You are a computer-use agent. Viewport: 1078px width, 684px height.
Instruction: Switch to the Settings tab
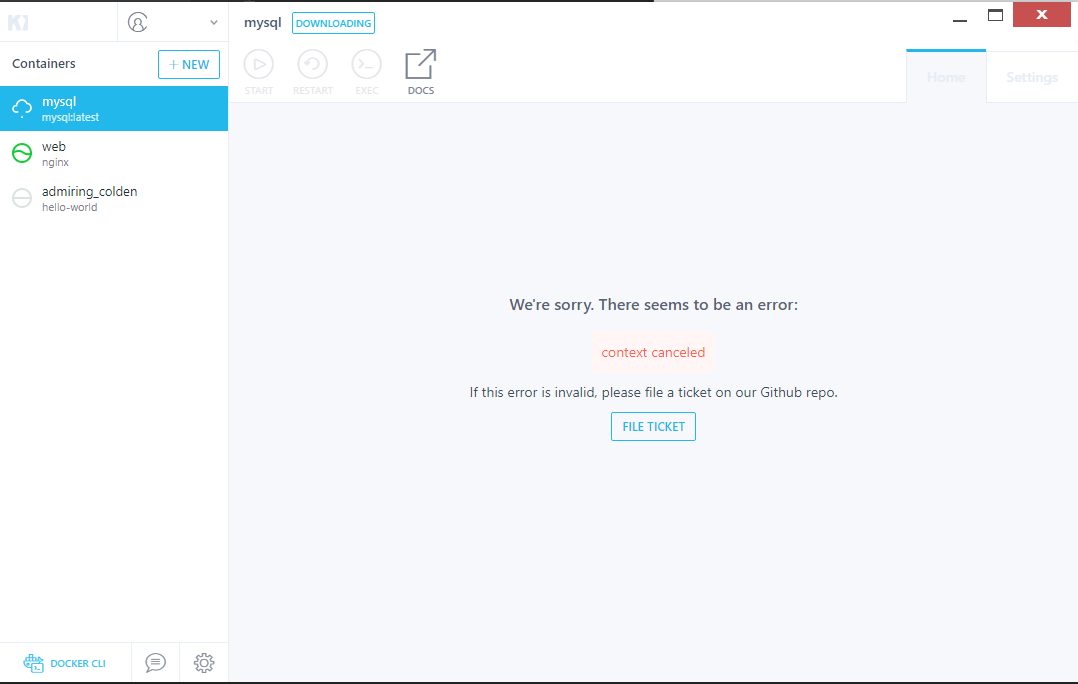pos(1032,77)
